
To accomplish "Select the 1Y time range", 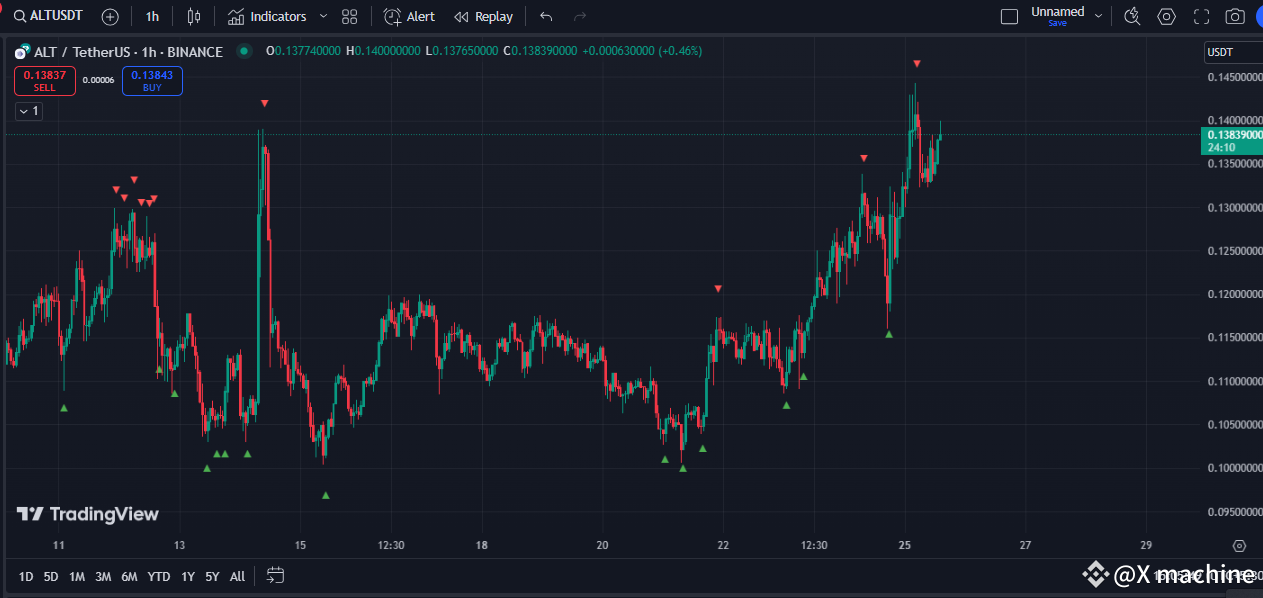I will (x=188, y=576).
